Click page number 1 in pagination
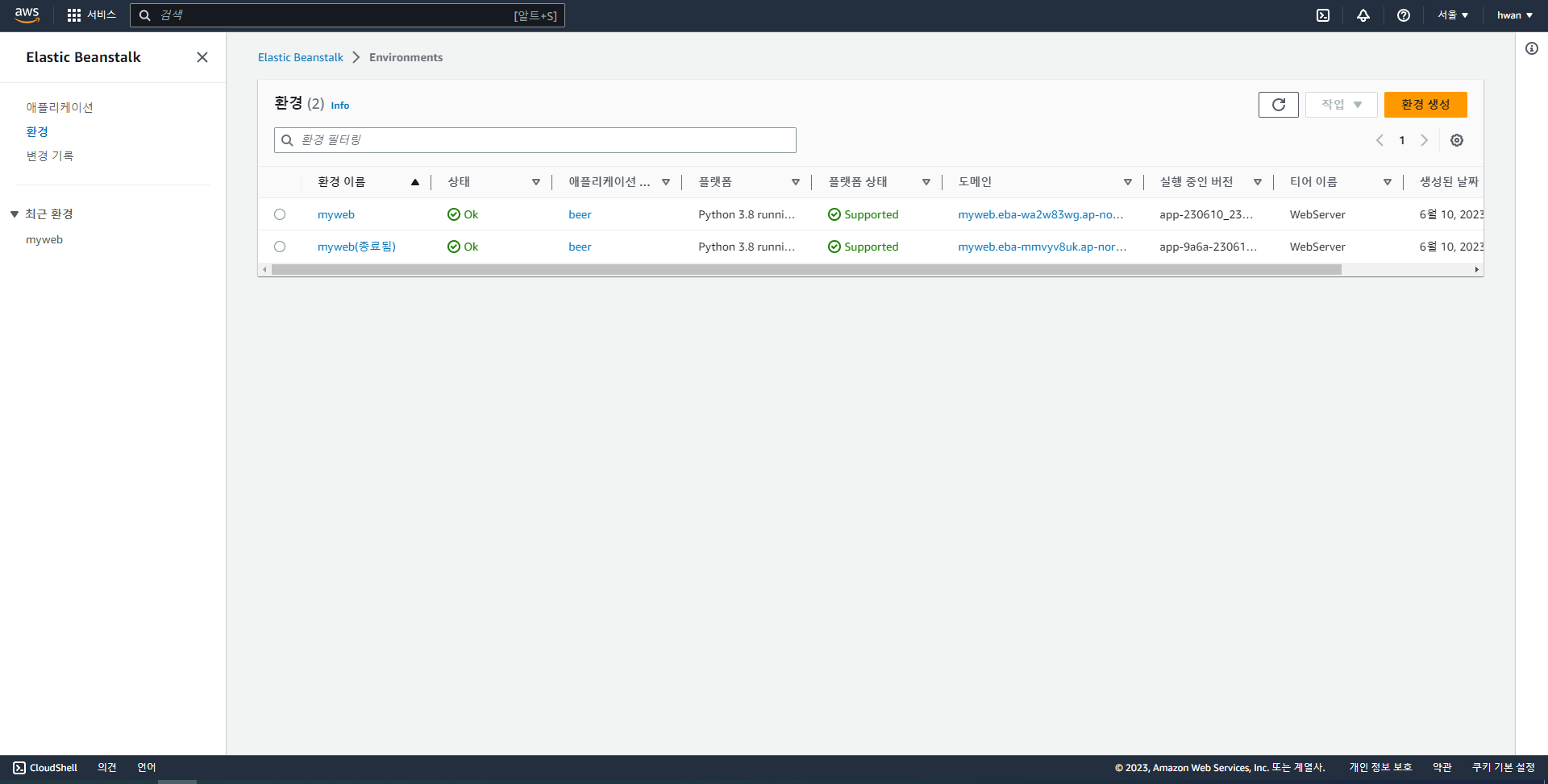Screen dimensions: 1548x784 (x=1402, y=140)
